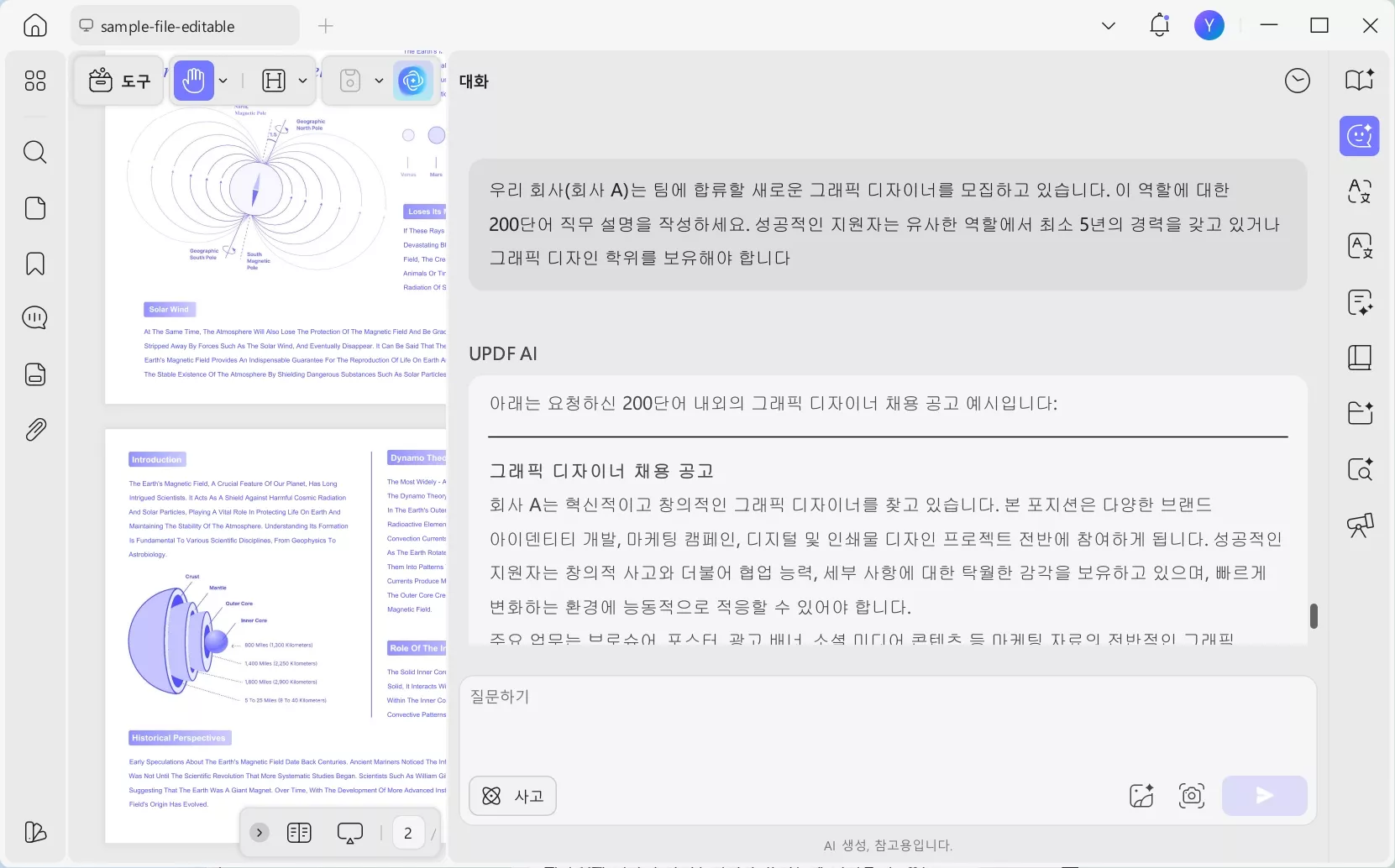Open the attachments panel (paperclip icon)
The width and height of the screenshot is (1395, 868).
[35, 429]
